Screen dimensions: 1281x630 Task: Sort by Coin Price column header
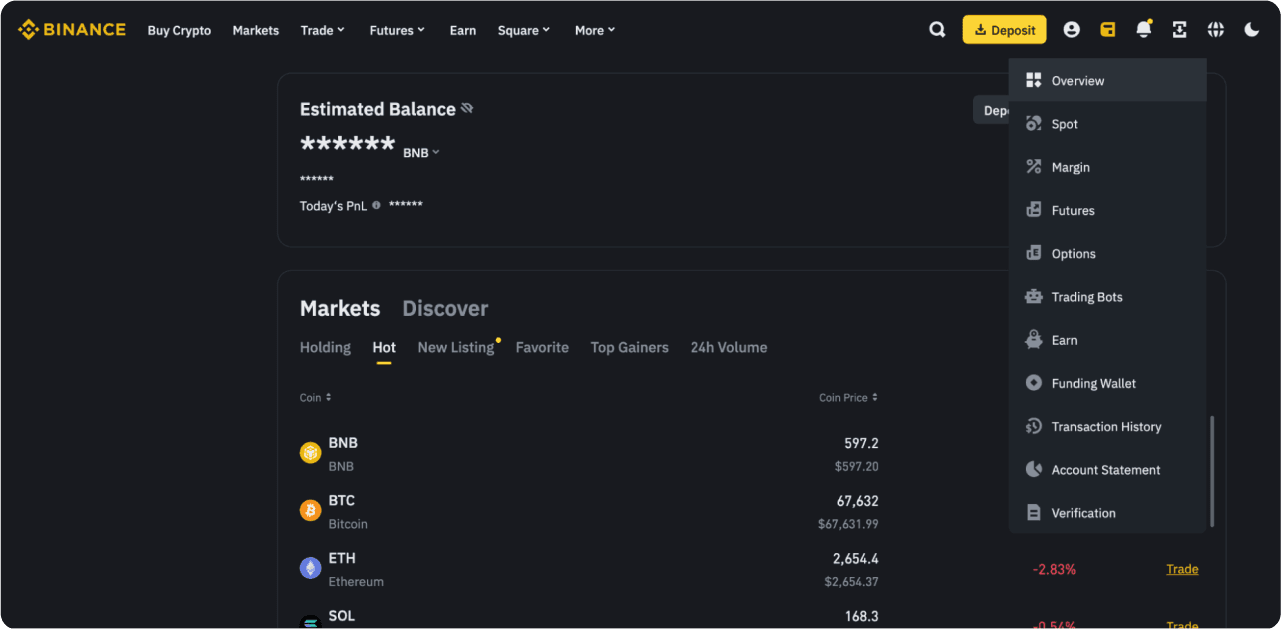point(848,398)
